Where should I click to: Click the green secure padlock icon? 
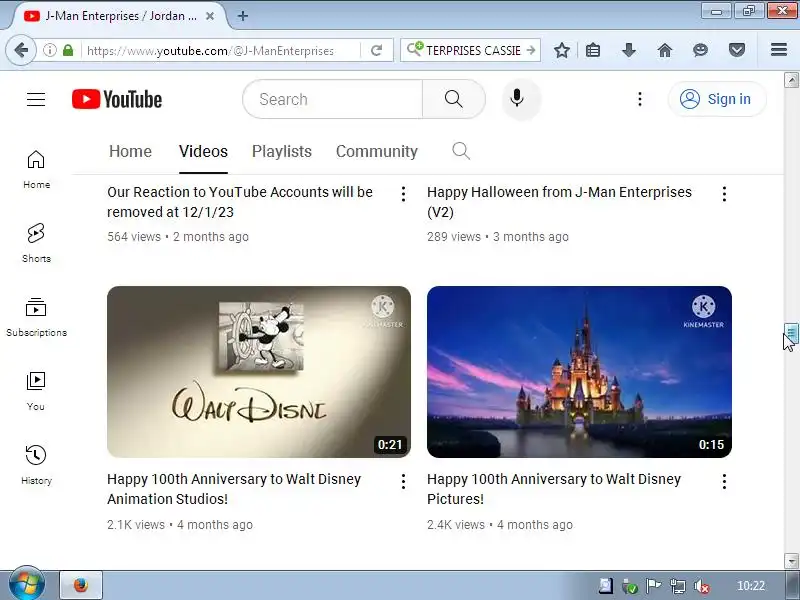tap(68, 50)
